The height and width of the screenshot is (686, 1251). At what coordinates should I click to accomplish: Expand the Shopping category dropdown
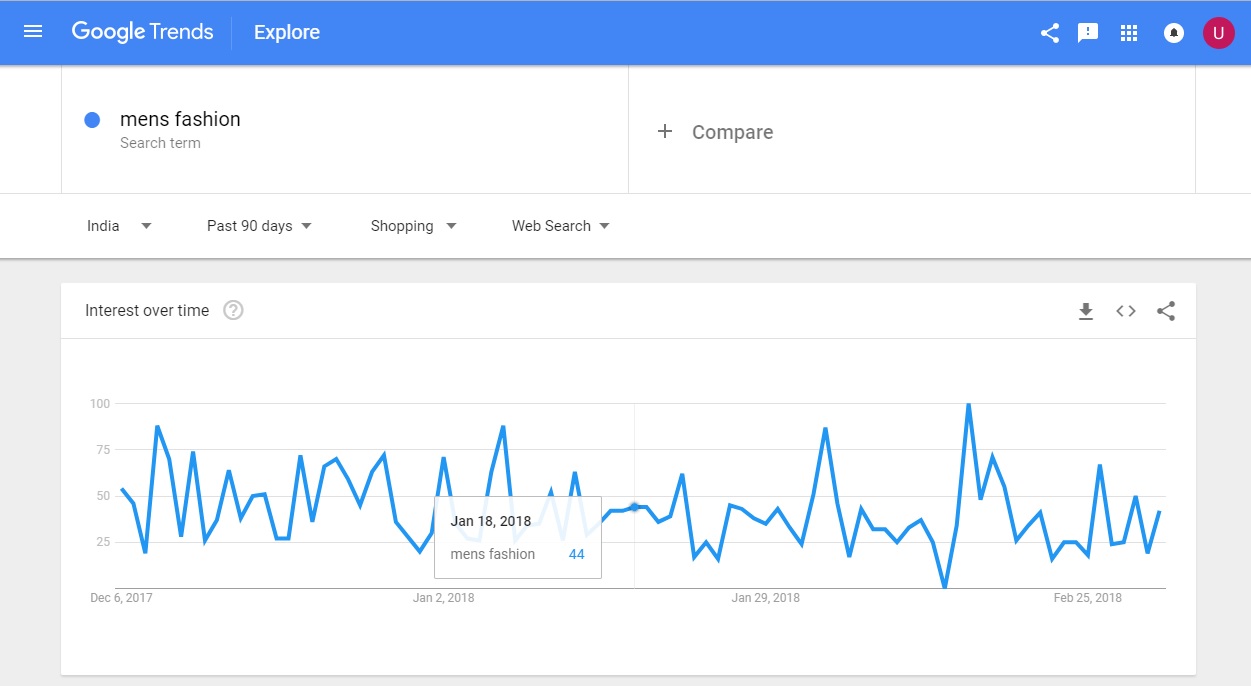point(413,226)
